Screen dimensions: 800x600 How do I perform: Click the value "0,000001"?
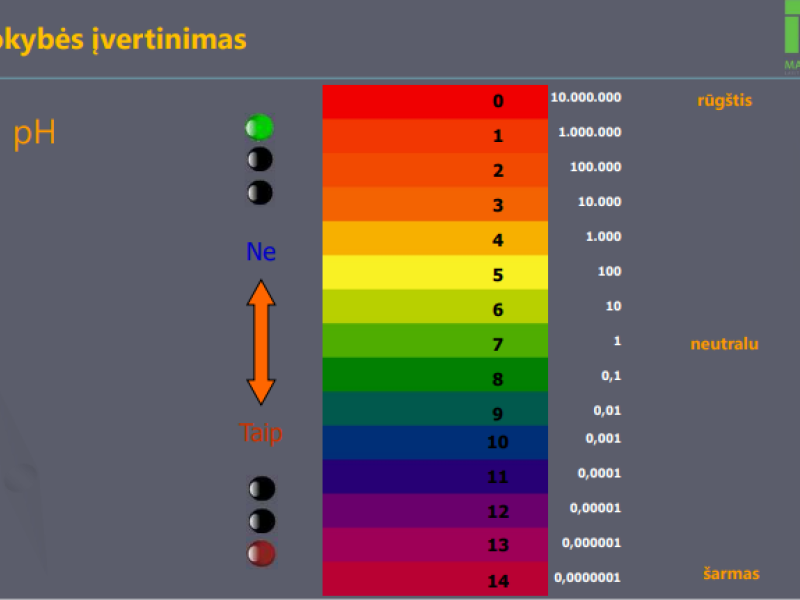click(x=591, y=543)
